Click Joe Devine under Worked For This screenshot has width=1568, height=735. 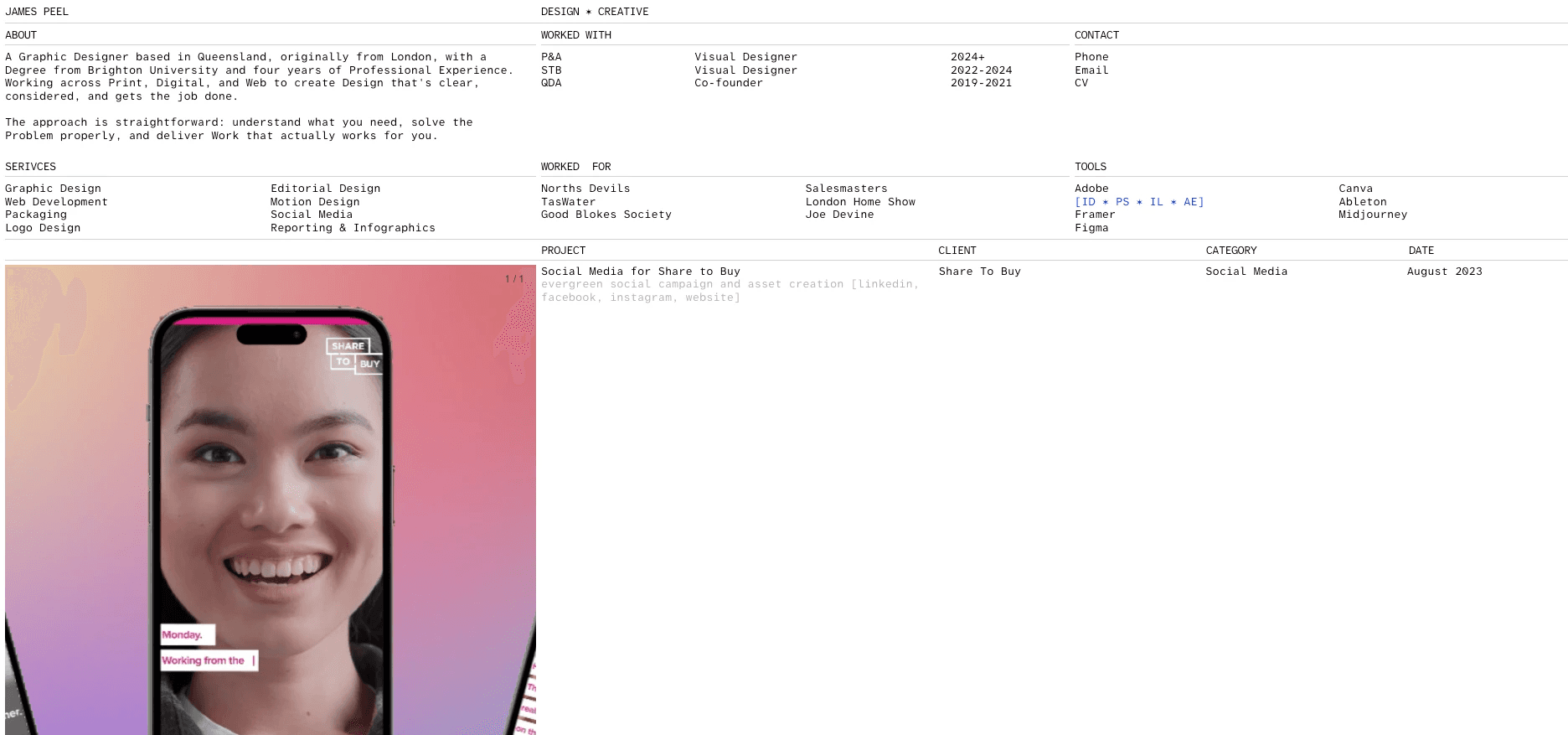(839, 215)
